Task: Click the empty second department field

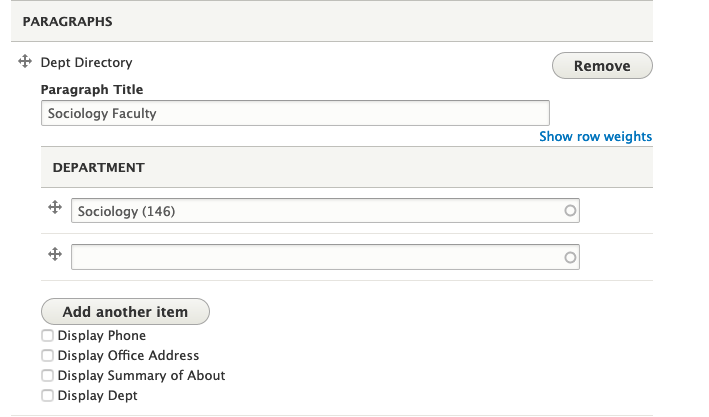Action: pos(315,258)
